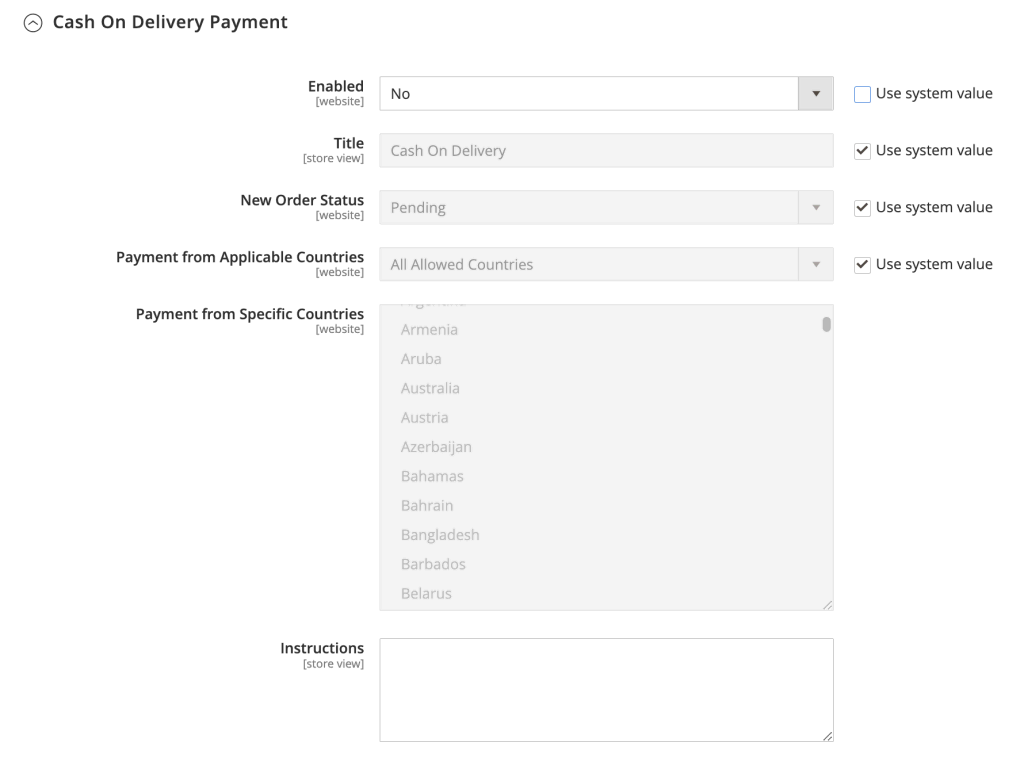Viewport: 1024px width, 758px height.
Task: Click the dropdown arrow of the Enabled field
Action: click(x=814, y=93)
